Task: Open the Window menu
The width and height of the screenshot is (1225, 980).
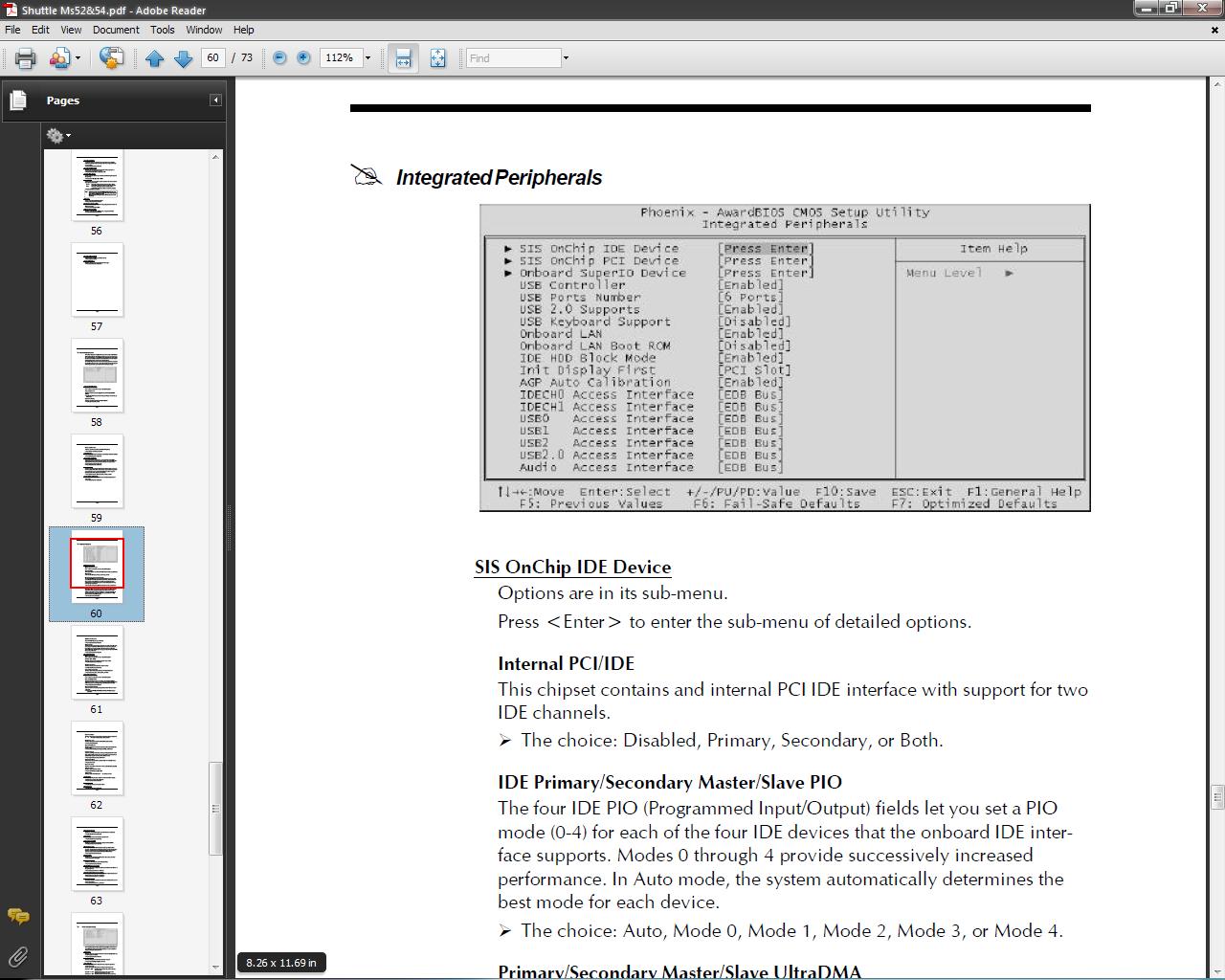Action: [204, 30]
